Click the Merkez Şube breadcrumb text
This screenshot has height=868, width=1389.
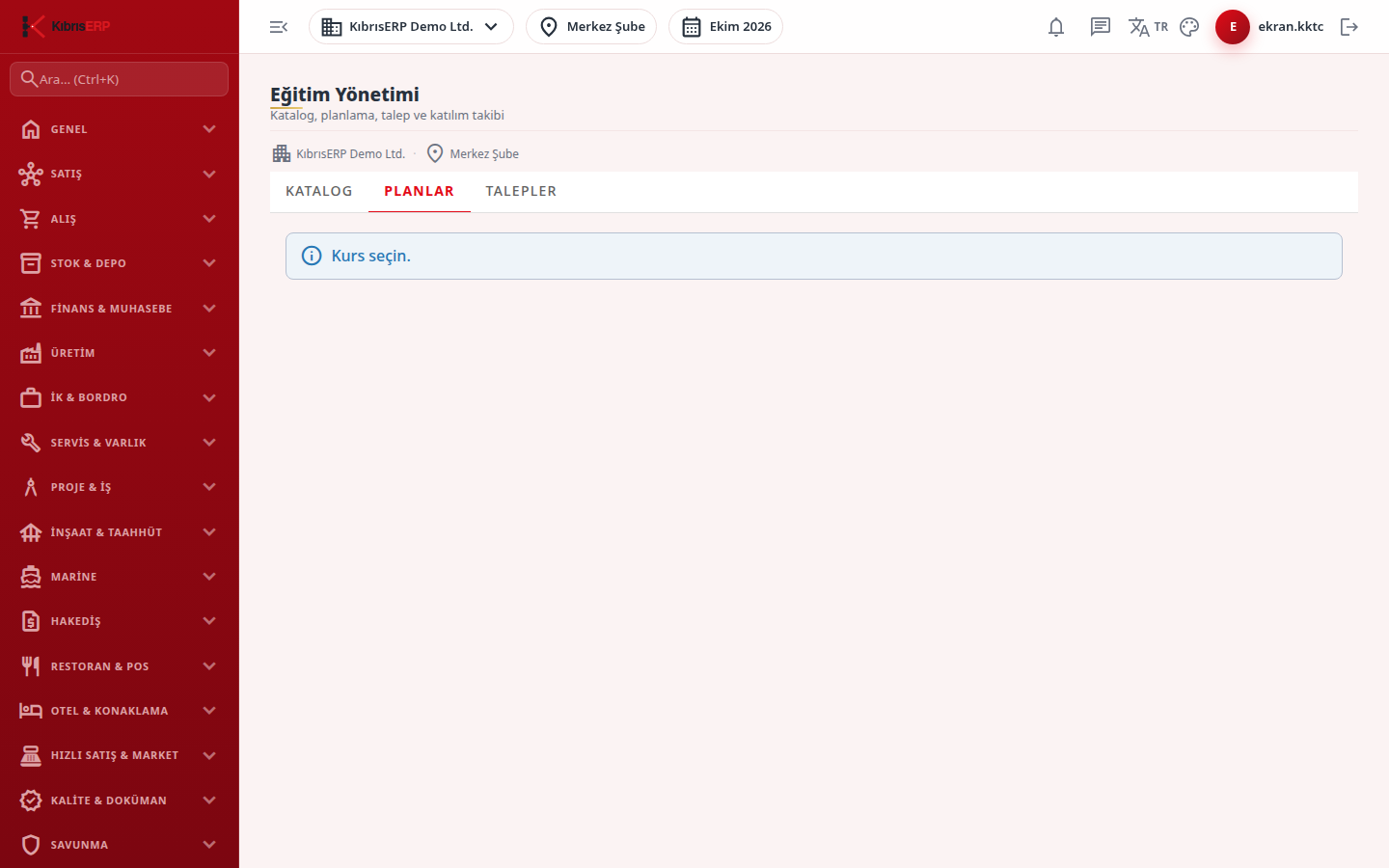[x=484, y=153]
